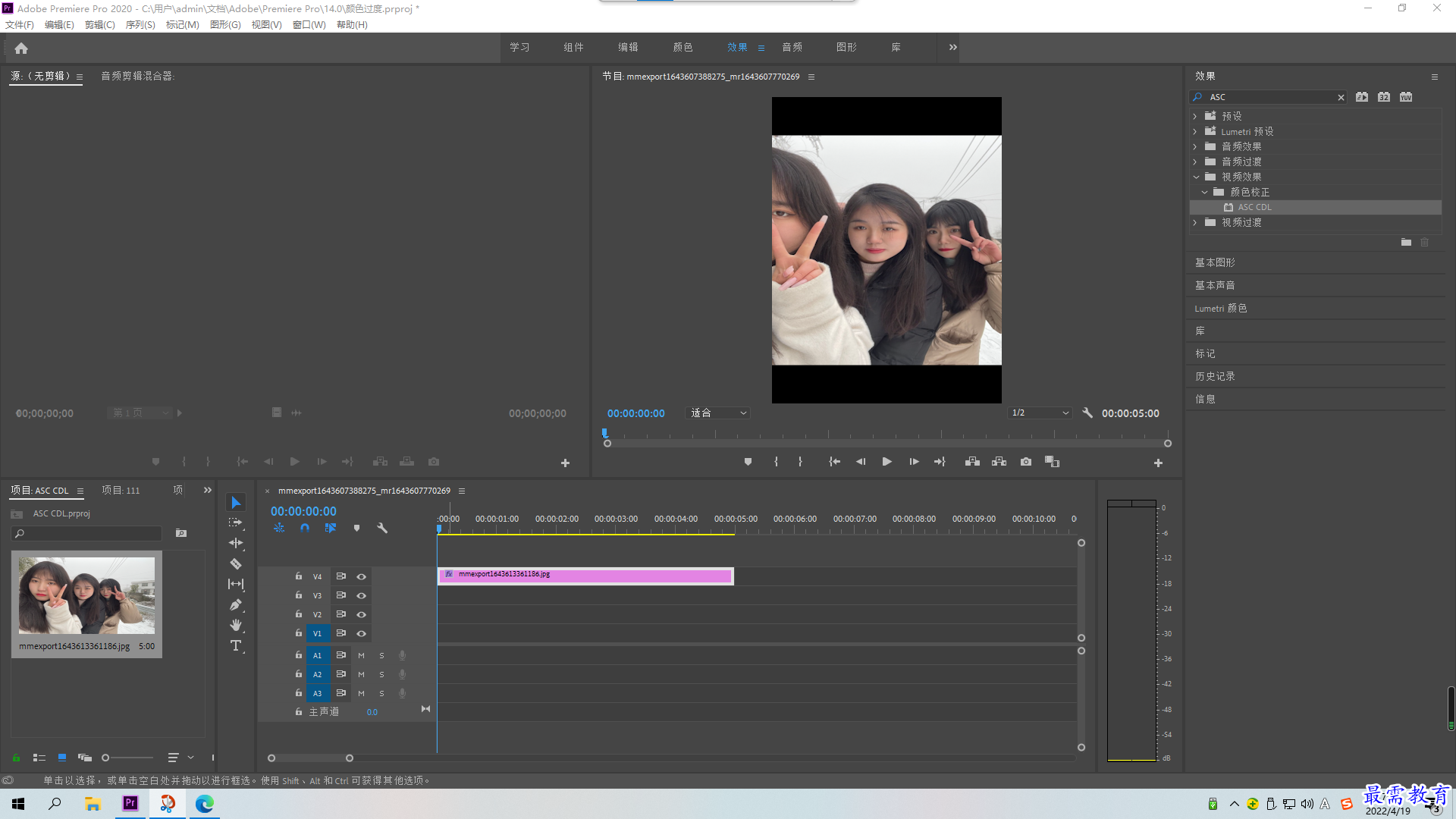The height and width of the screenshot is (819, 1456).
Task: Go to Out point in program monitor
Action: (940, 461)
